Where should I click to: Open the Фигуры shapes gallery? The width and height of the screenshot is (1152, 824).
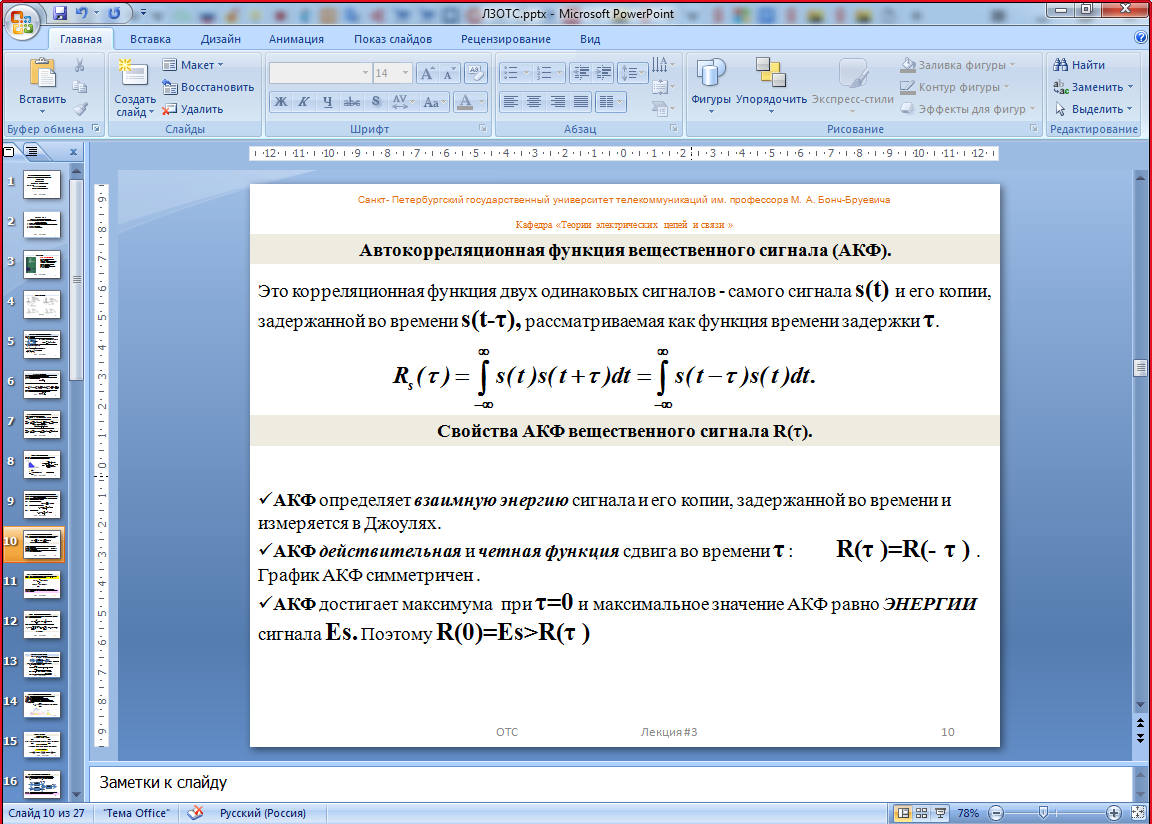point(710,74)
